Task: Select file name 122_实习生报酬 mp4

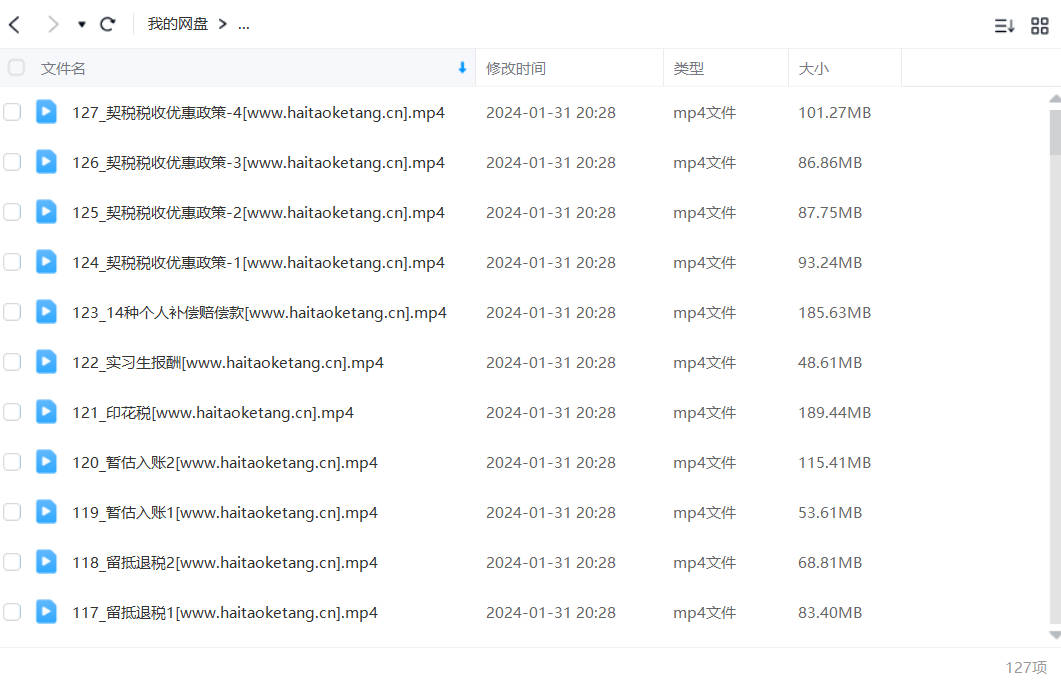Action: coord(228,363)
